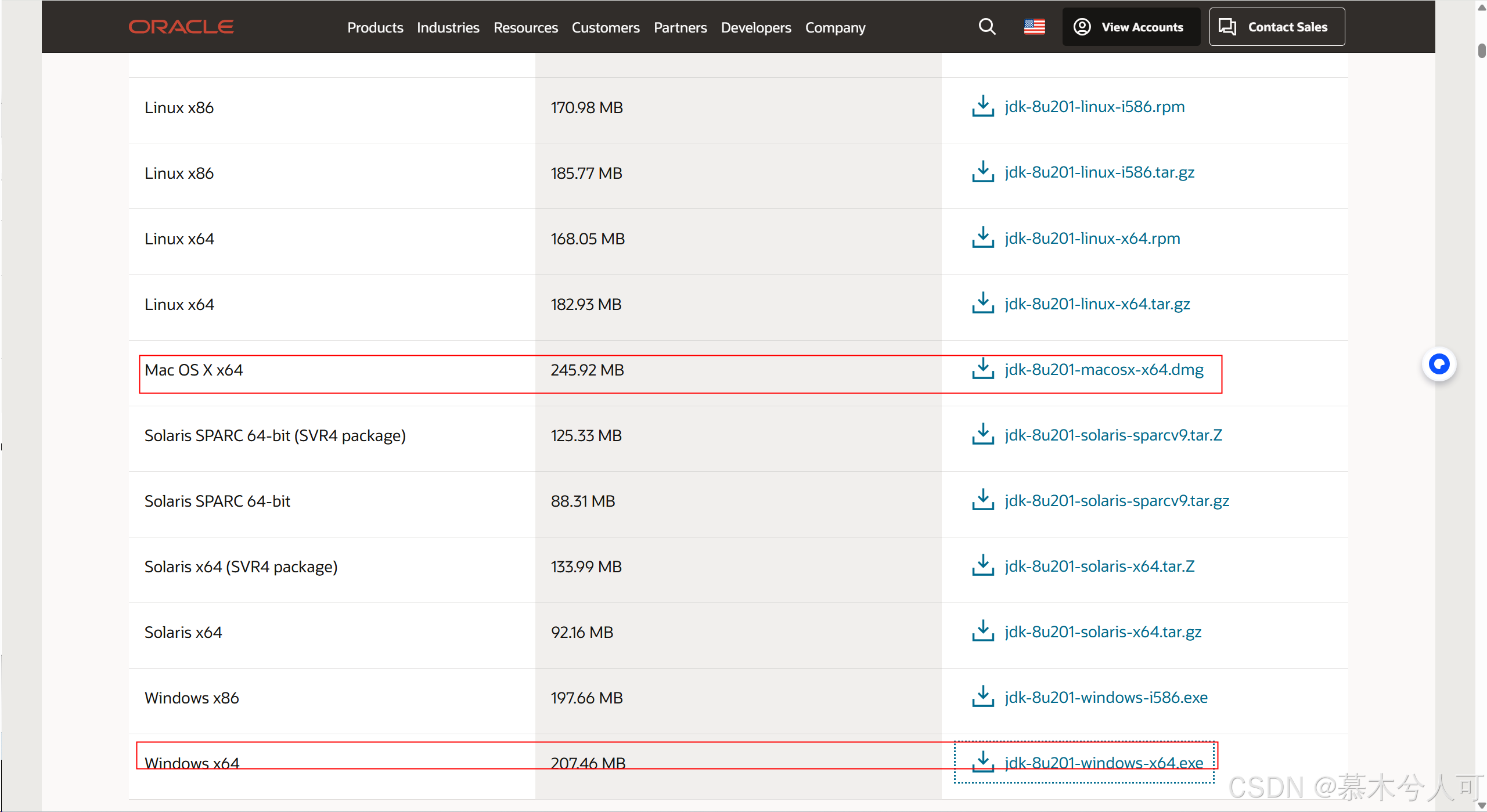This screenshot has height=812, width=1487.
Task: Open the search magnifier icon
Action: pyautogui.click(x=987, y=27)
